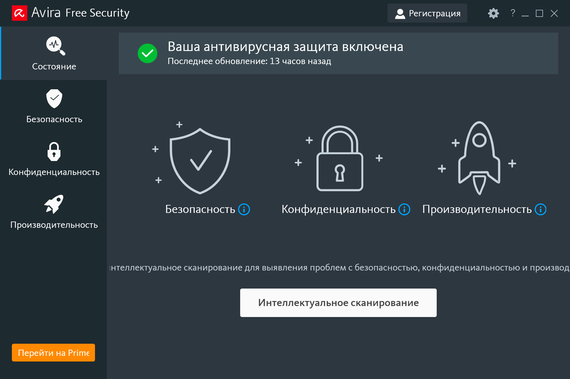Click the green protection status checkmark
This screenshot has height=379, width=570.
click(147, 53)
